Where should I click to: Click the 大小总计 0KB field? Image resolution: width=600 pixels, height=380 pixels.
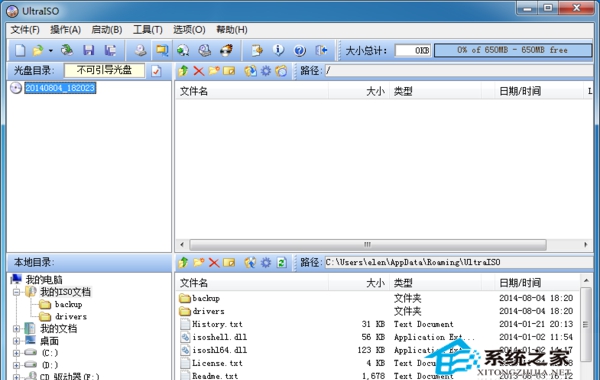412,50
